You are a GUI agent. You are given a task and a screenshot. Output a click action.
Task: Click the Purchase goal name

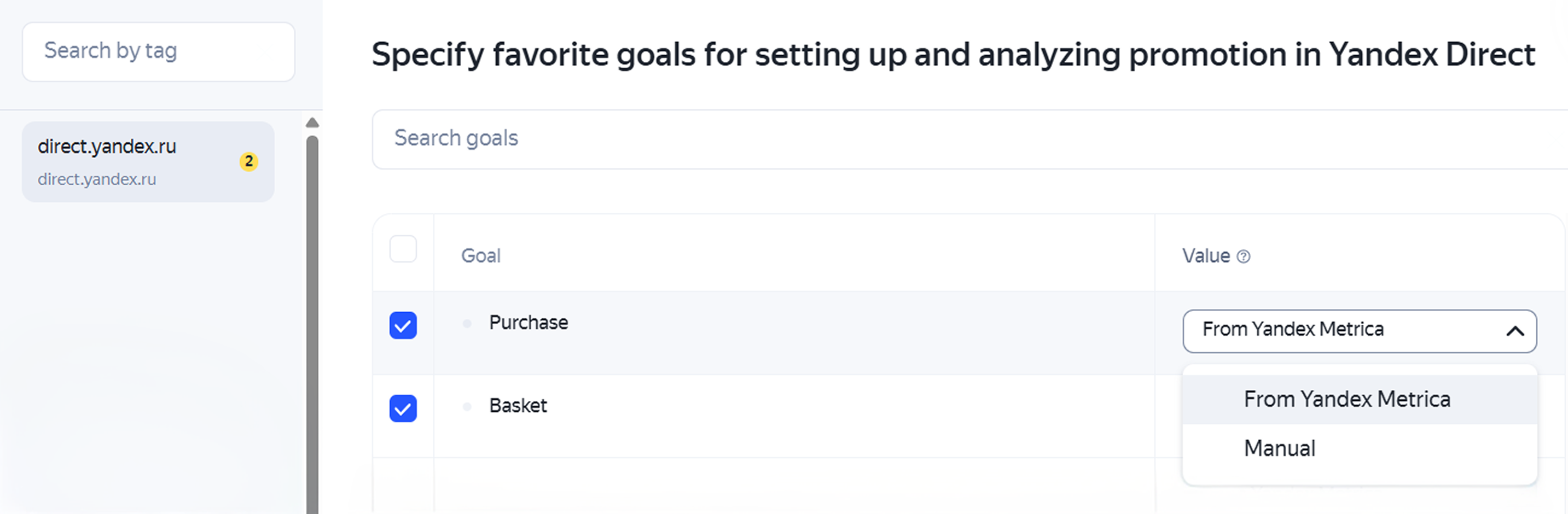click(x=529, y=323)
